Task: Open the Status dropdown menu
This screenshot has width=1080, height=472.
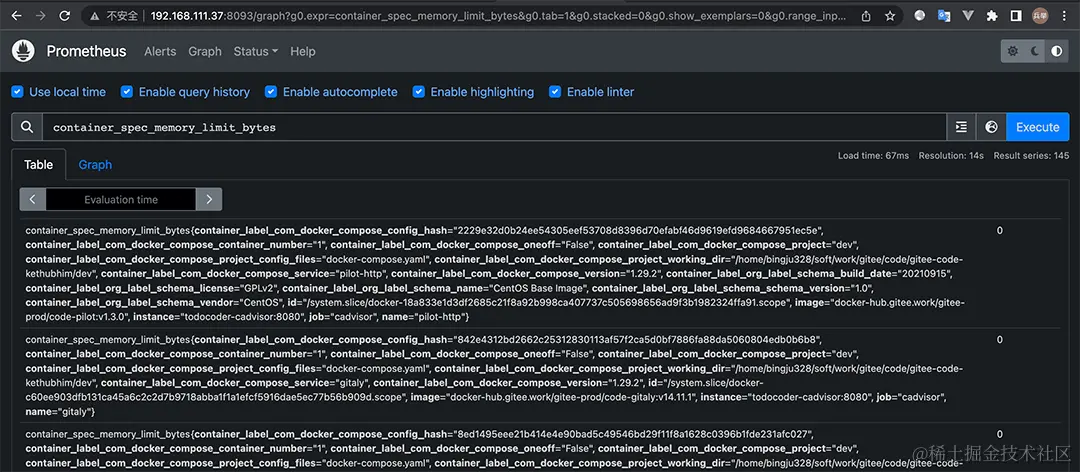Action: pyautogui.click(x=256, y=51)
